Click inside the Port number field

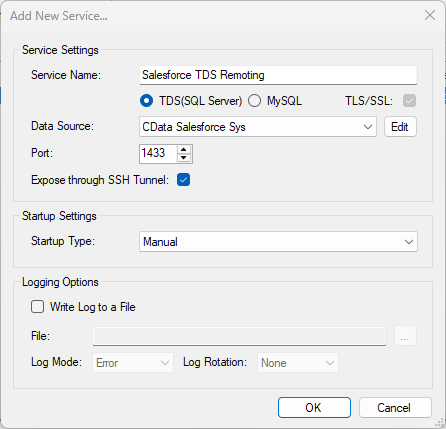(158, 154)
